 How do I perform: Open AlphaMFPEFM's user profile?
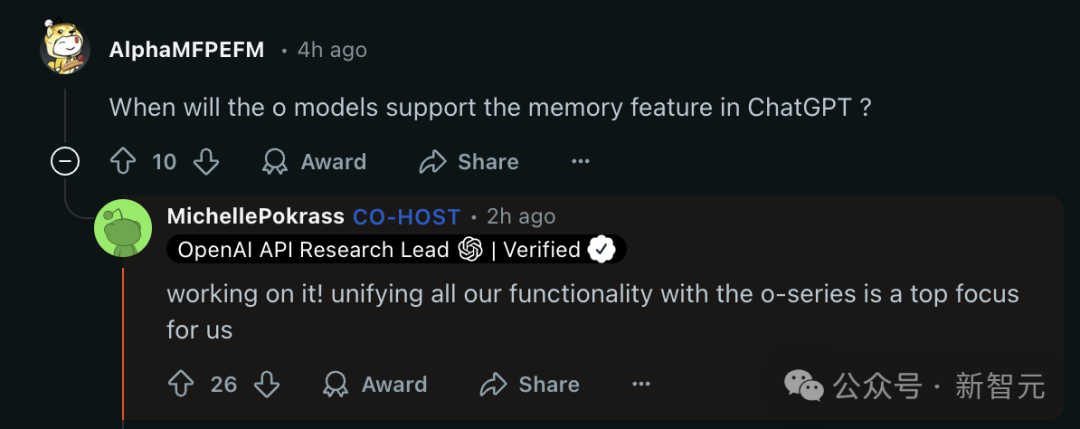click(186, 50)
